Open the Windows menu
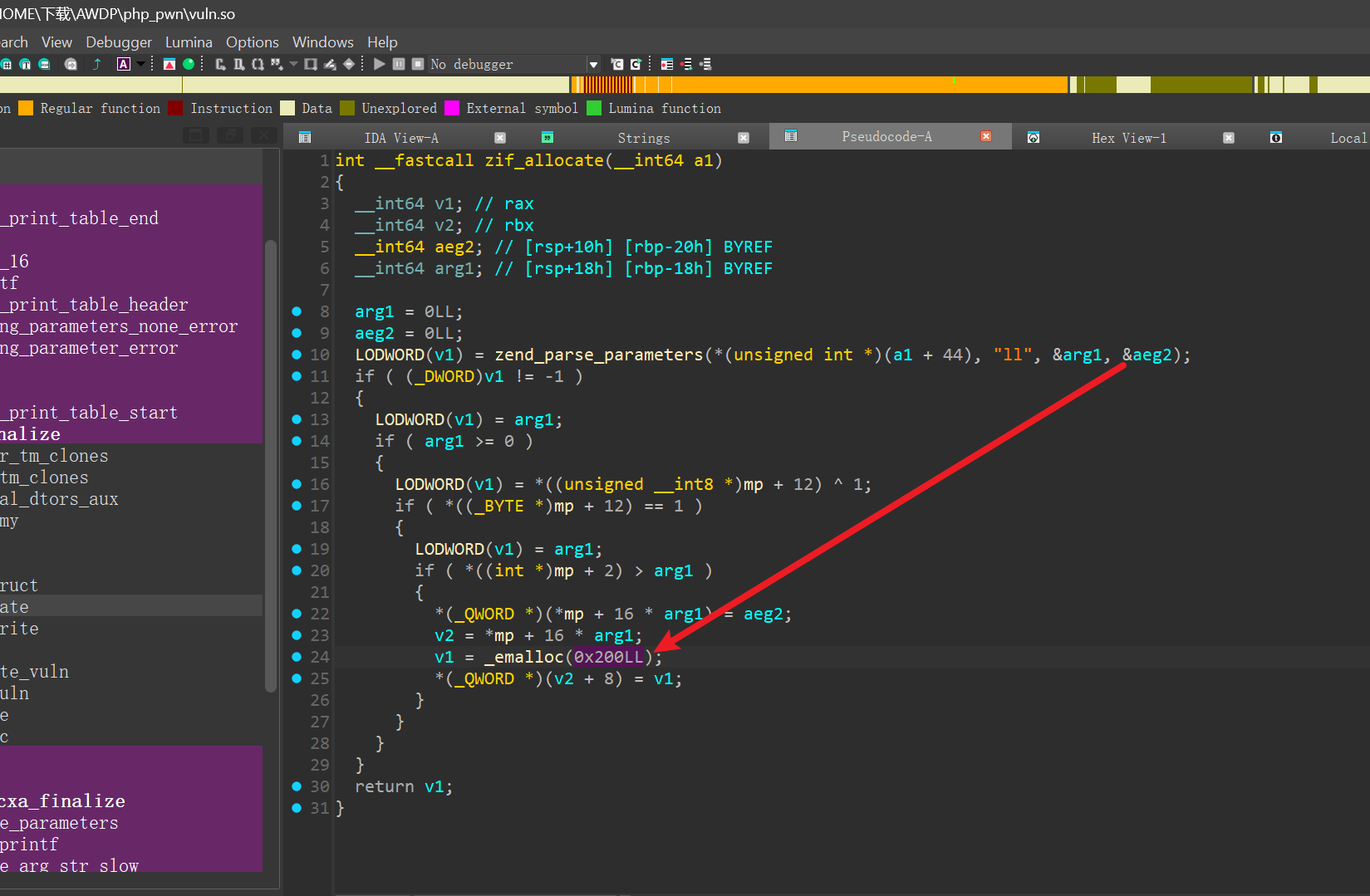 point(322,42)
